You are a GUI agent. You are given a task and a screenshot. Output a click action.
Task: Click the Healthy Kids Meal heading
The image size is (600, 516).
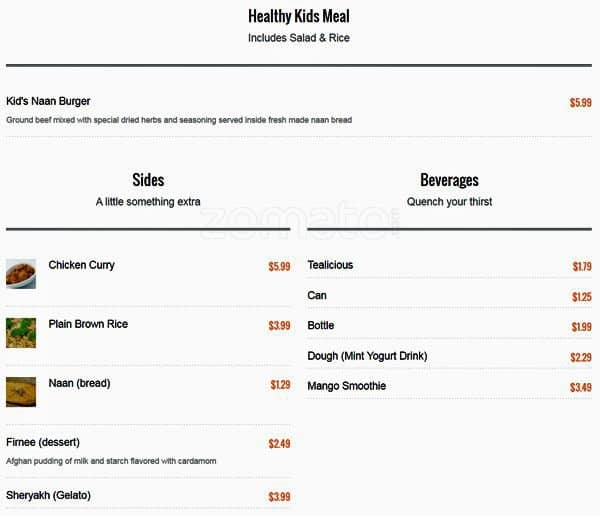tap(299, 16)
